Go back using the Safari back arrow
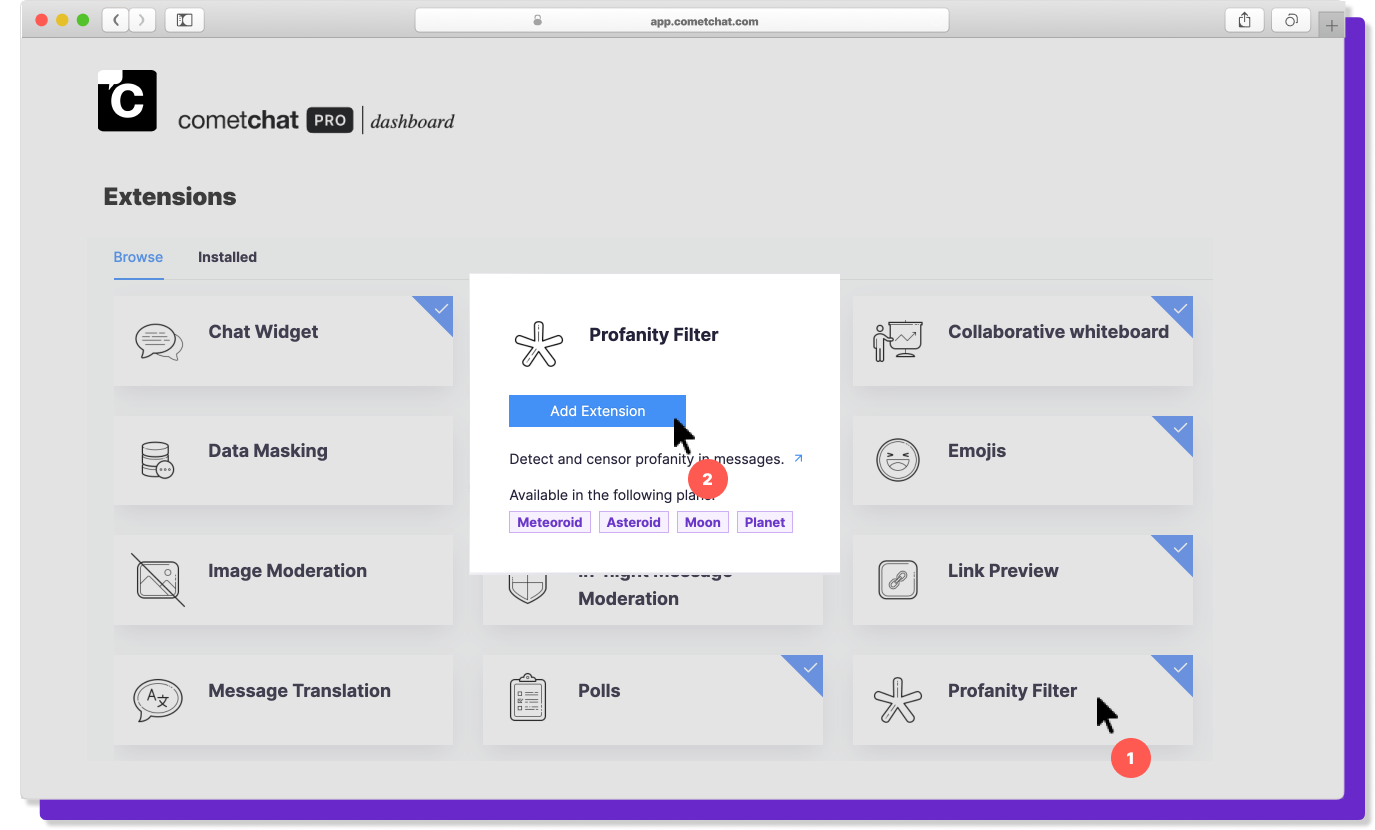This screenshot has width=1375, height=830. tap(116, 20)
